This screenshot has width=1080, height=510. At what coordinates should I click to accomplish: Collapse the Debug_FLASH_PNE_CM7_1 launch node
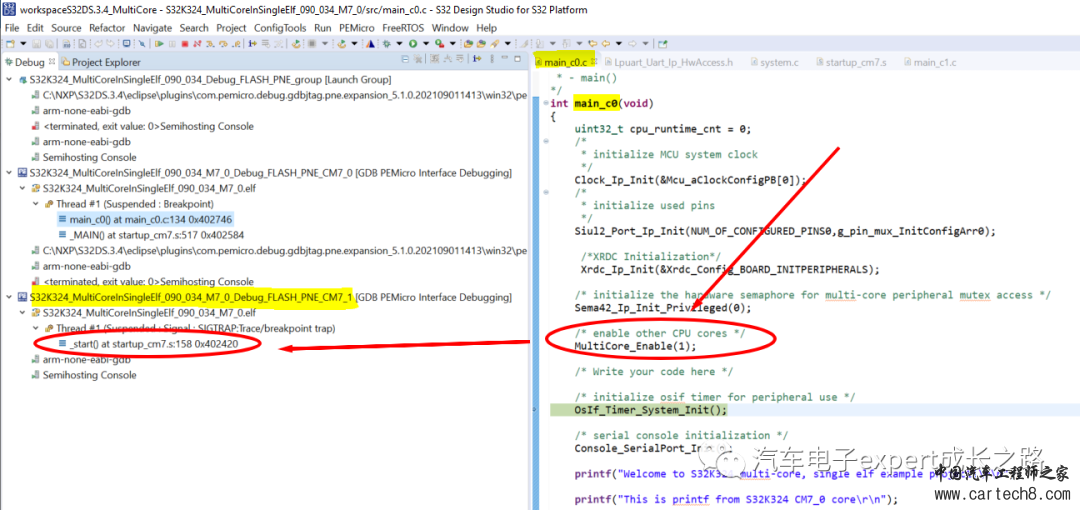pos(9,298)
